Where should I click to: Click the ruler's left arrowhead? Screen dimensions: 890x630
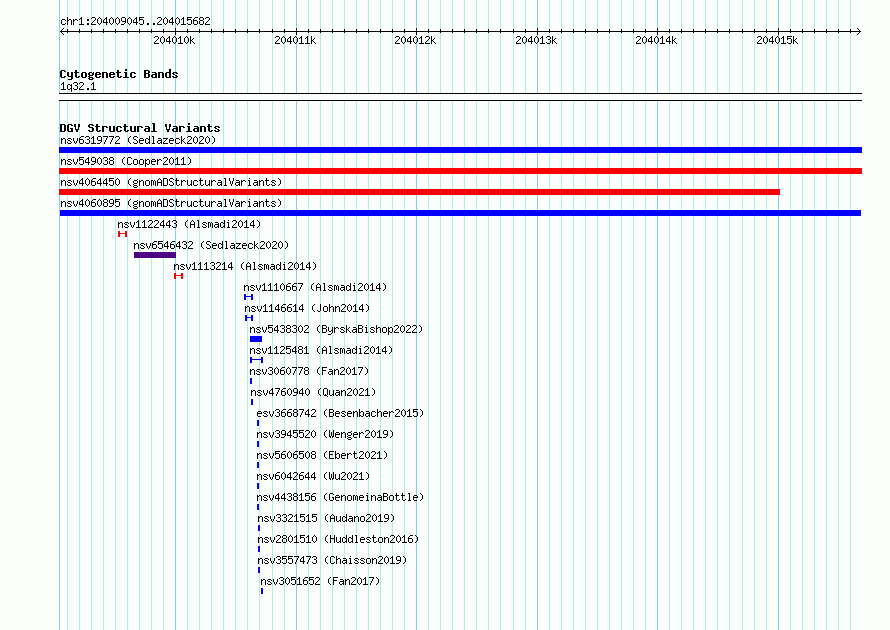pos(62,32)
